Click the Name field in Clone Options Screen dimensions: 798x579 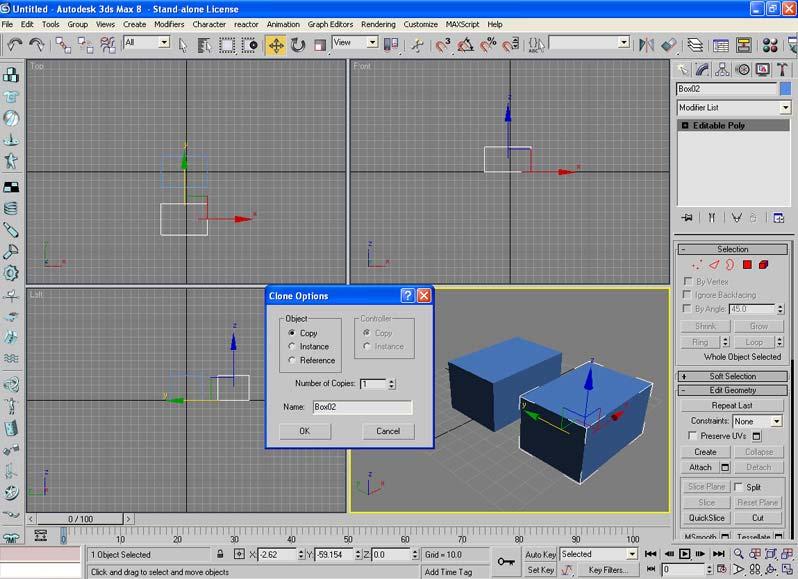point(362,407)
